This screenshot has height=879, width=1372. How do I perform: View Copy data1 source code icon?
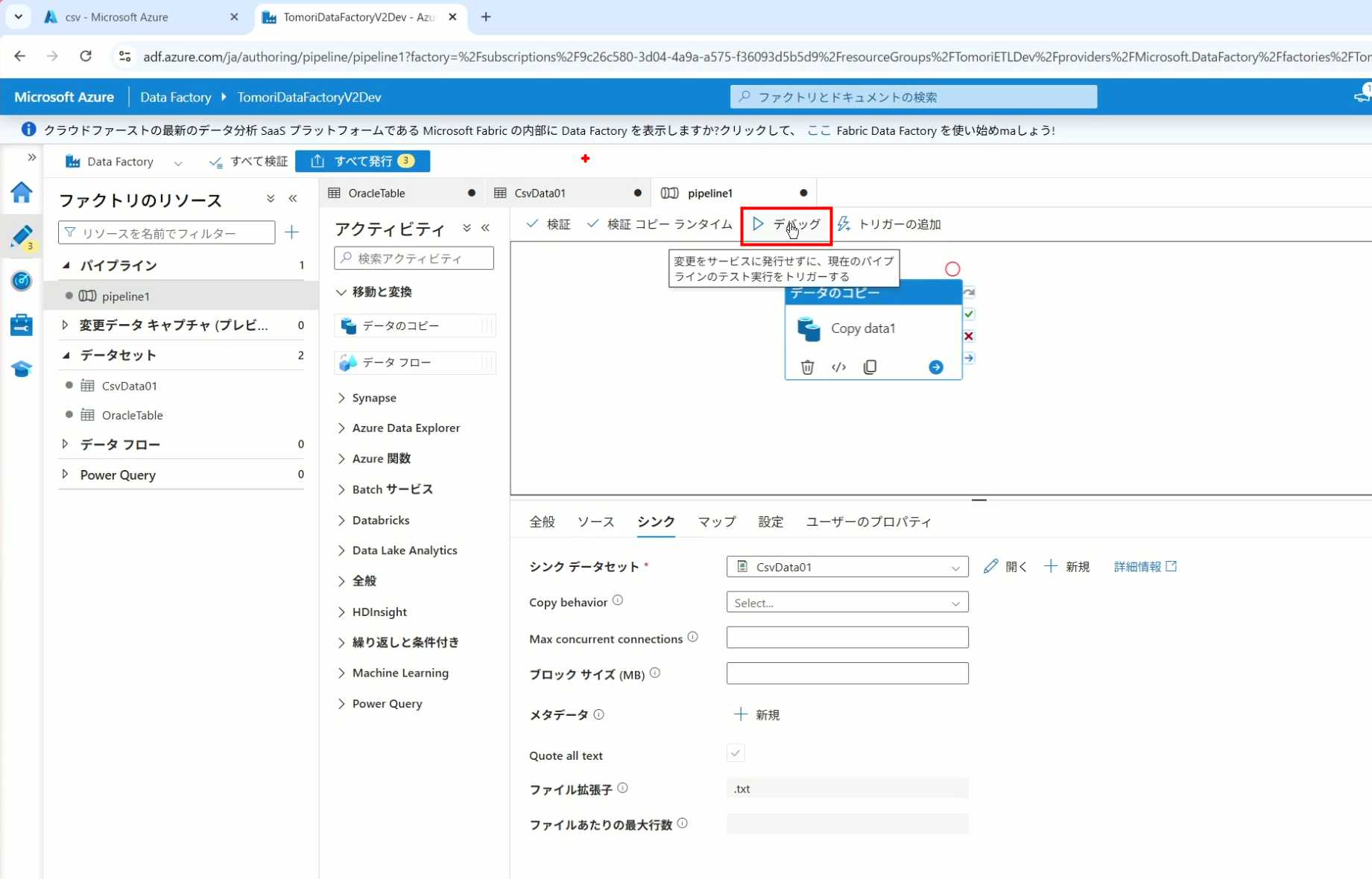(x=838, y=367)
